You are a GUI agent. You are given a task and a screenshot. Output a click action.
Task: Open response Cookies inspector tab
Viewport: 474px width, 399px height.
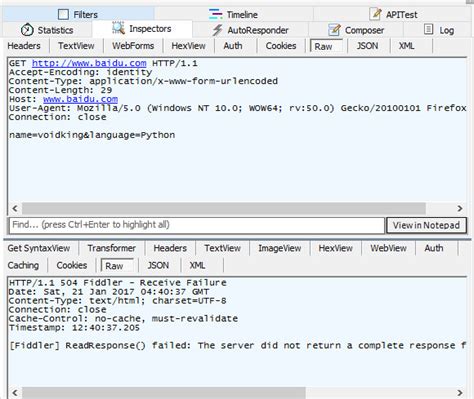pyautogui.click(x=72, y=265)
